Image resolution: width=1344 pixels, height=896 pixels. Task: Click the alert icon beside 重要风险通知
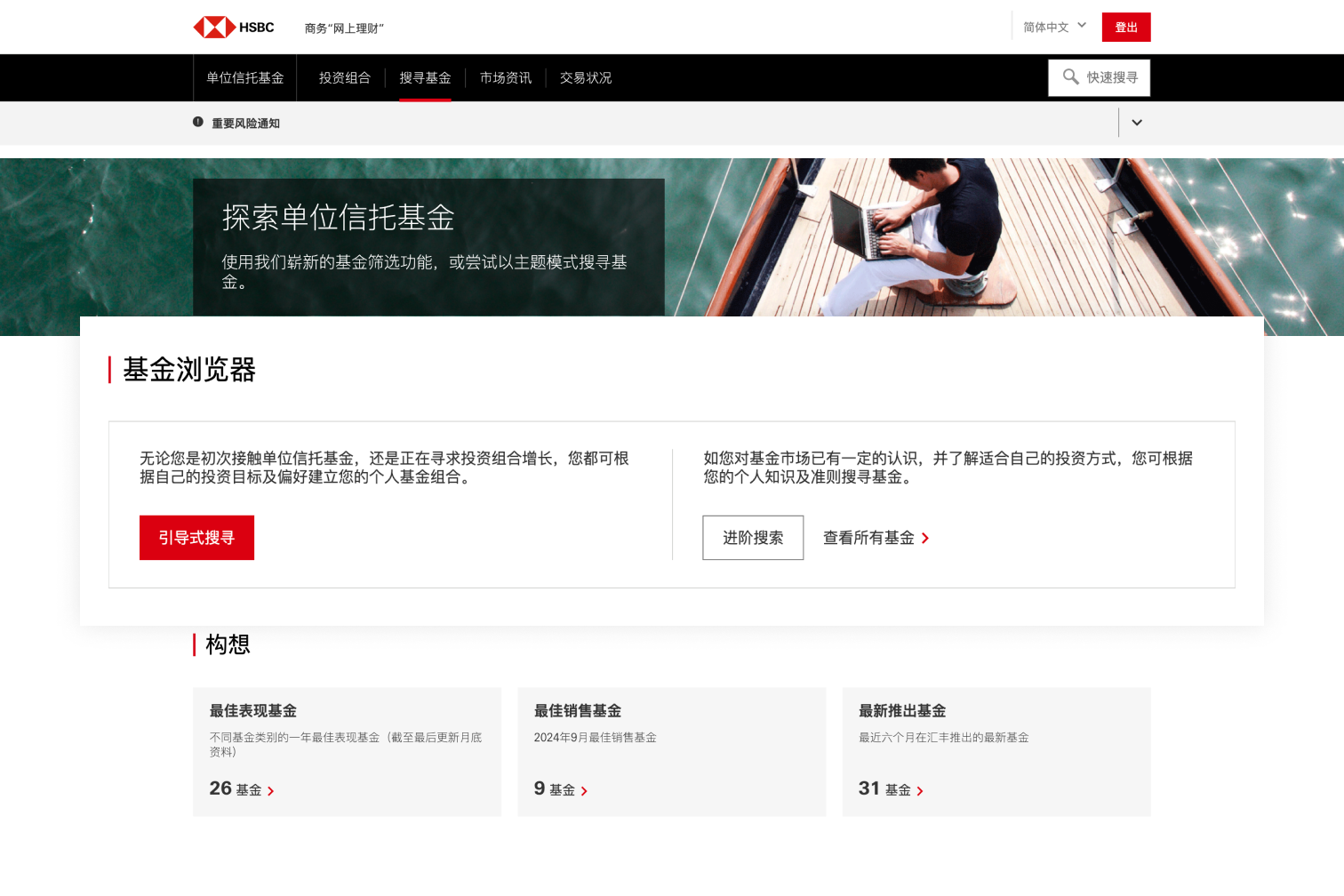197,122
